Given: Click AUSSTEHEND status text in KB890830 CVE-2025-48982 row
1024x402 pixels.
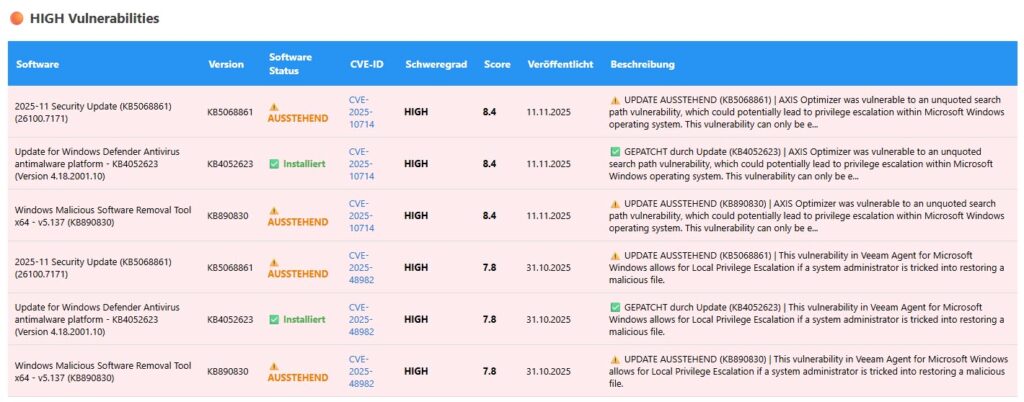Looking at the screenshot, I should pyautogui.click(x=298, y=378).
